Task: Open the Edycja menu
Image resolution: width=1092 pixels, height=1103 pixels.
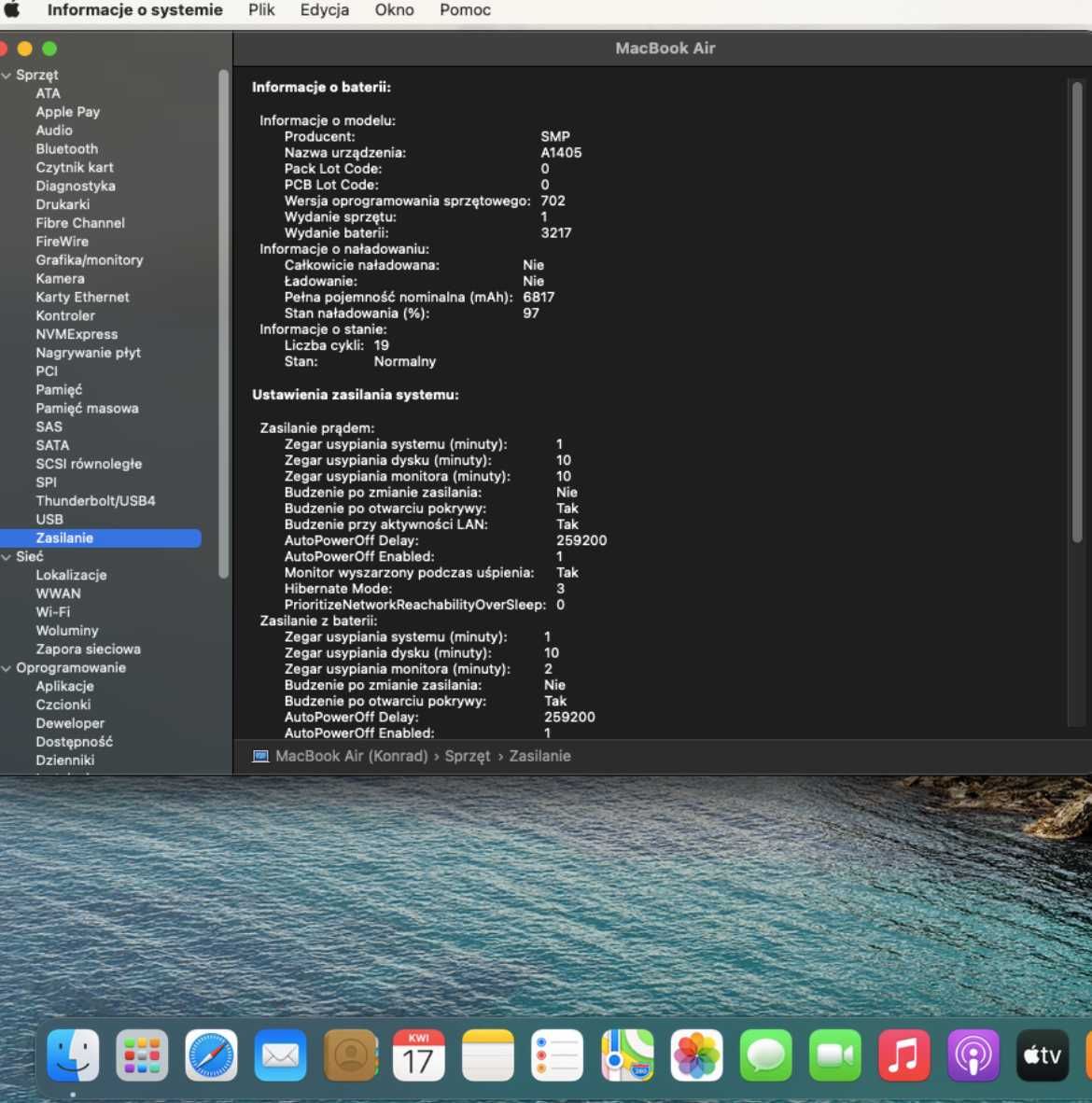Action: (325, 10)
